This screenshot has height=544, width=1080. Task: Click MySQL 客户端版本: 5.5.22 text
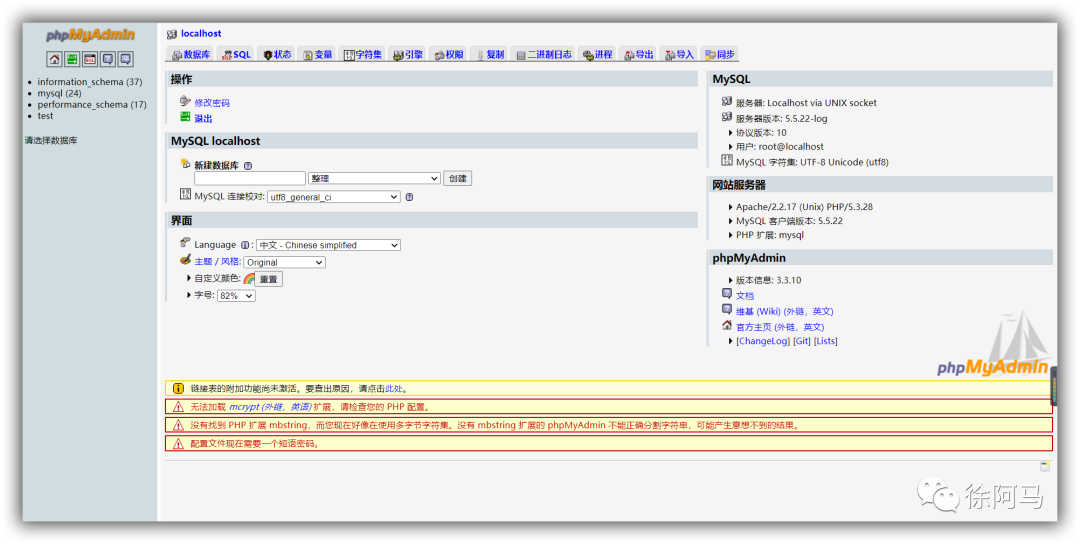(789, 221)
